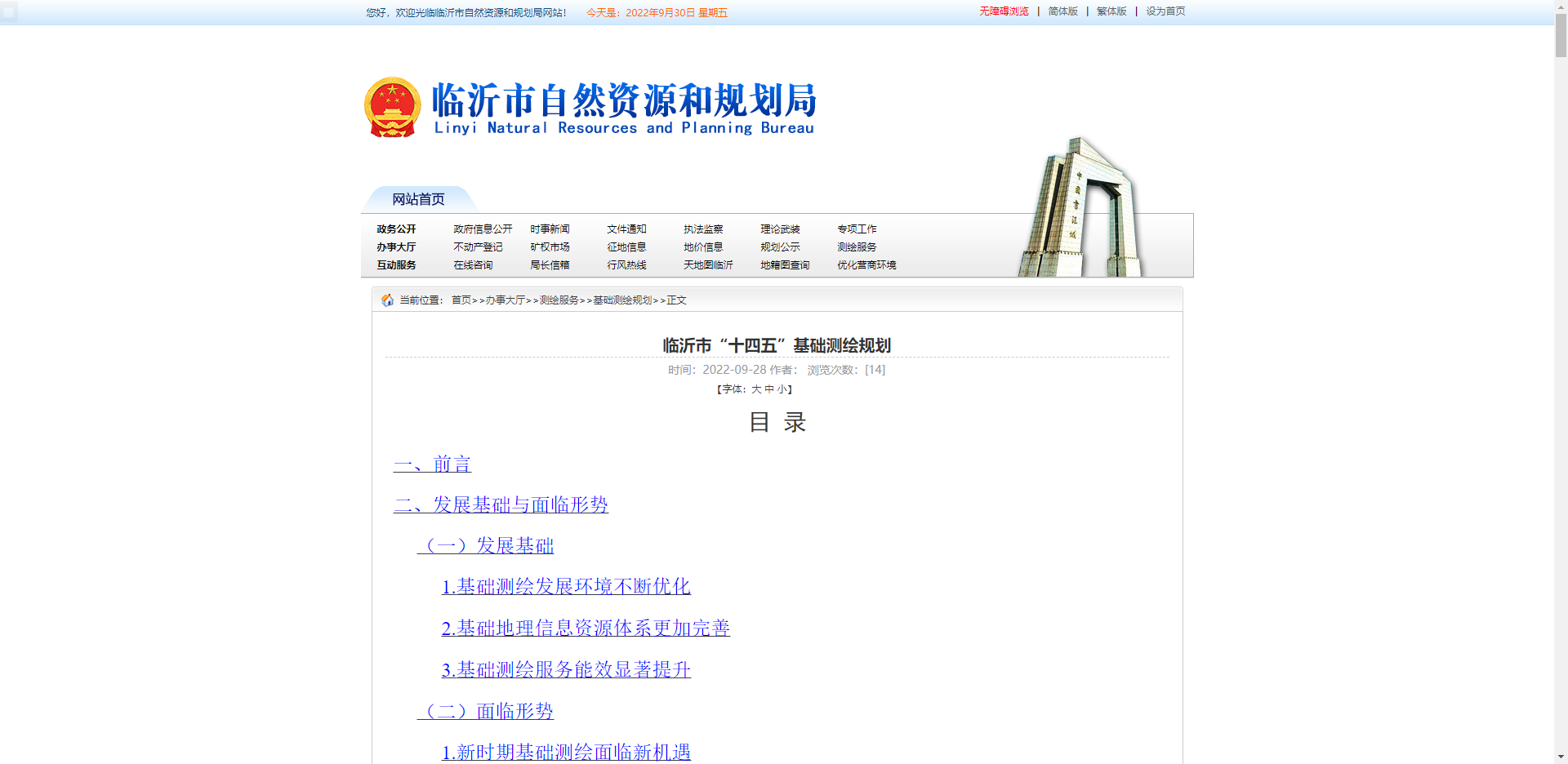Switch the site to 繁体版
Image resolution: width=1568 pixels, height=764 pixels.
pyautogui.click(x=1111, y=12)
